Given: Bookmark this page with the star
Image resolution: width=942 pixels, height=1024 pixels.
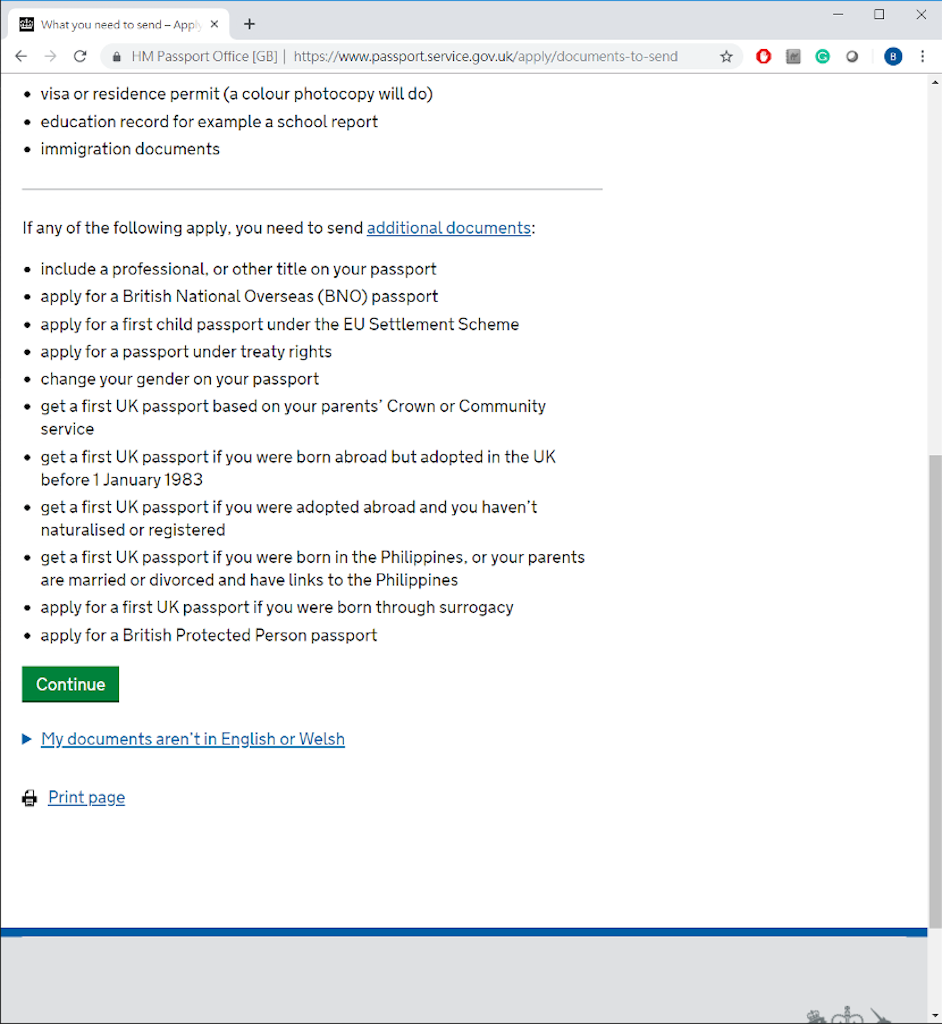Looking at the screenshot, I should (726, 57).
